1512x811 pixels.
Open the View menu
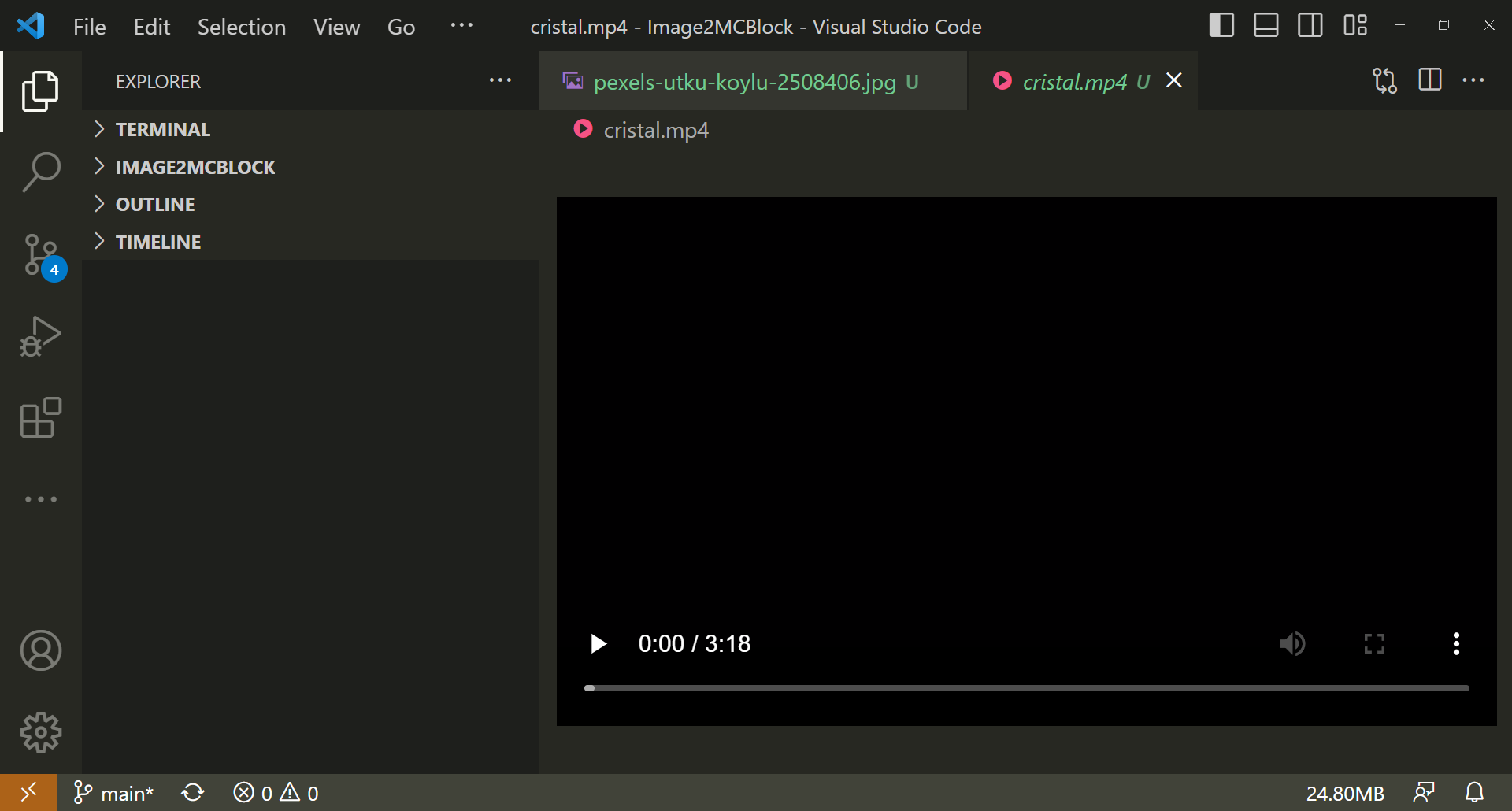click(x=335, y=26)
